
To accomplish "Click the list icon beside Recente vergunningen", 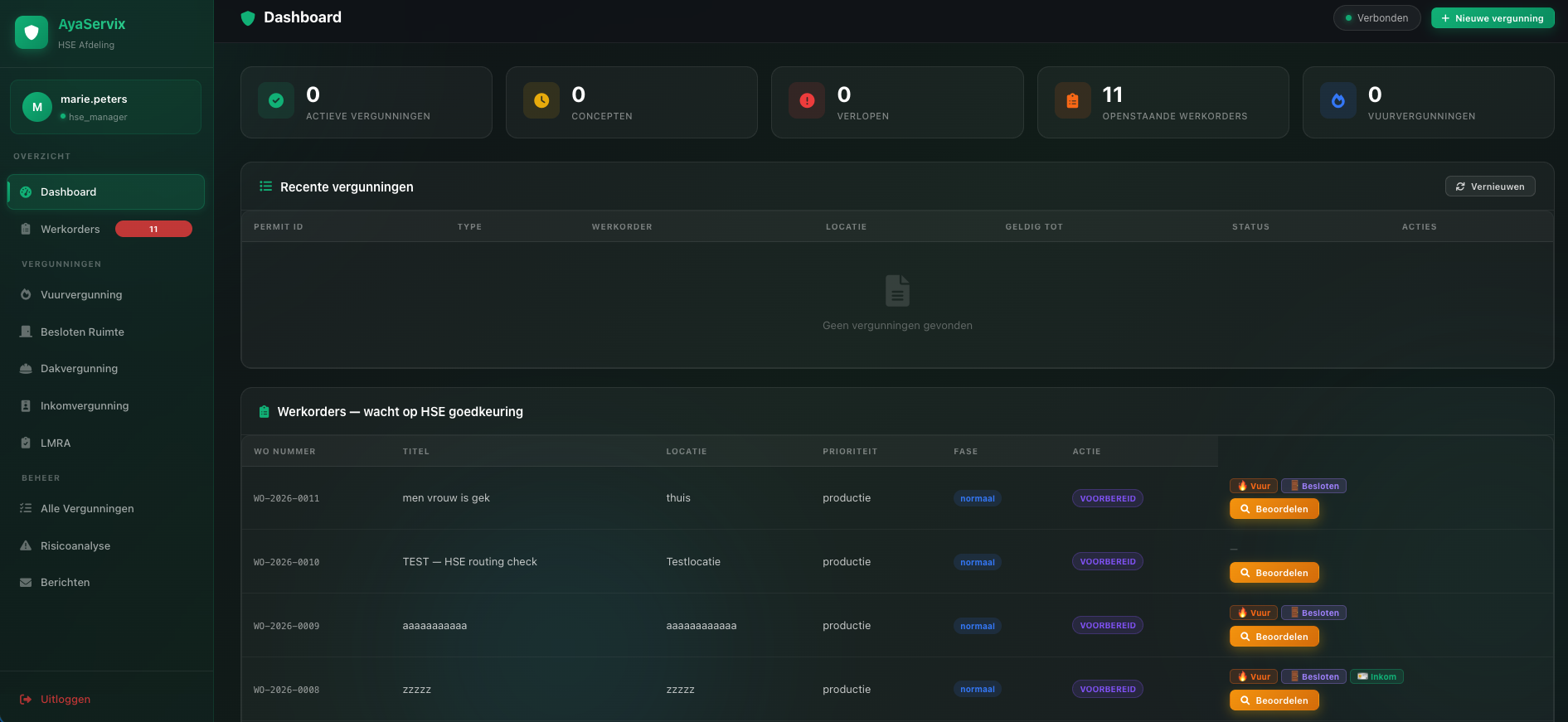I will 265,187.
